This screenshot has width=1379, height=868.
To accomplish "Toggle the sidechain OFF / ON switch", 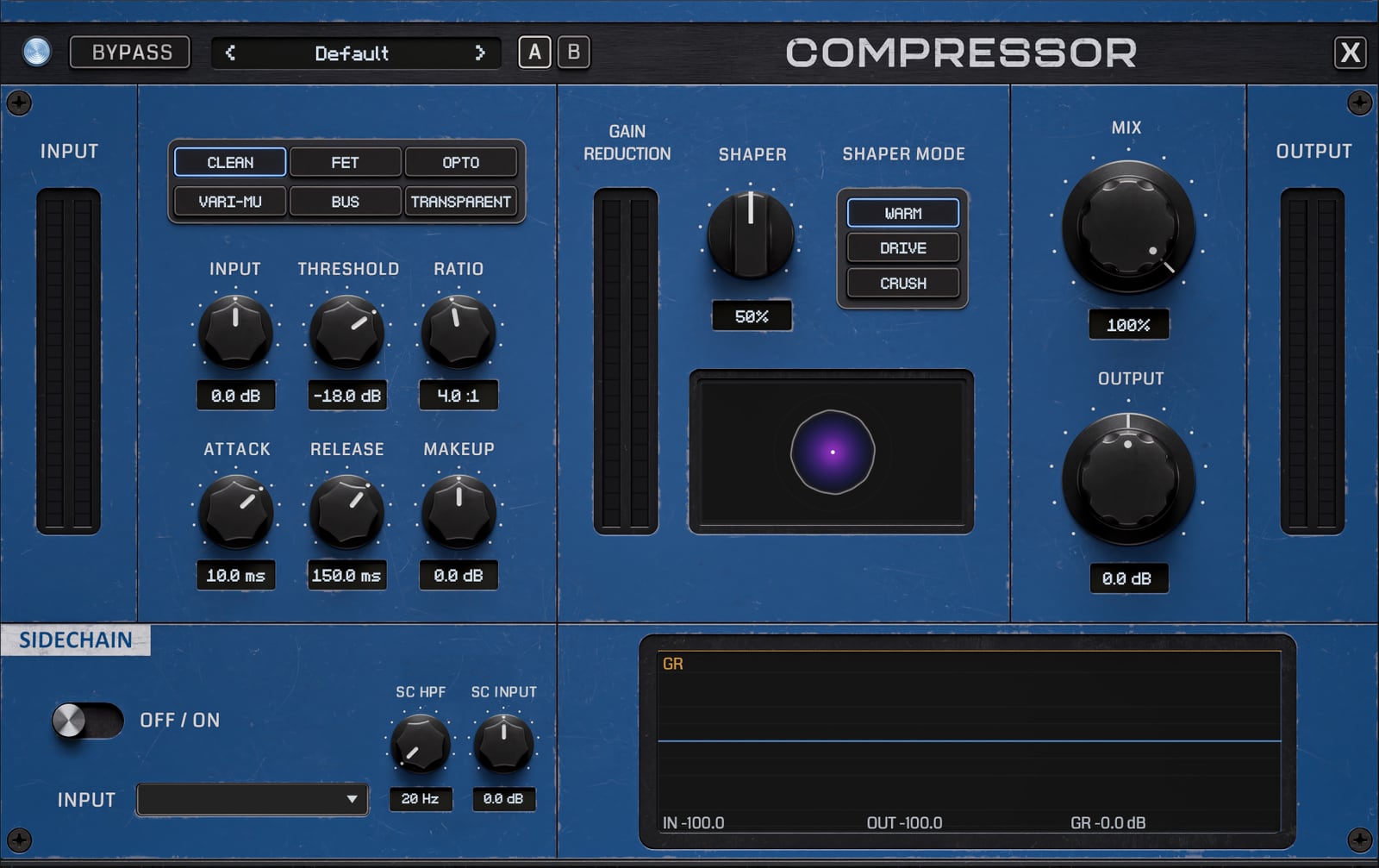I will 87,721.
